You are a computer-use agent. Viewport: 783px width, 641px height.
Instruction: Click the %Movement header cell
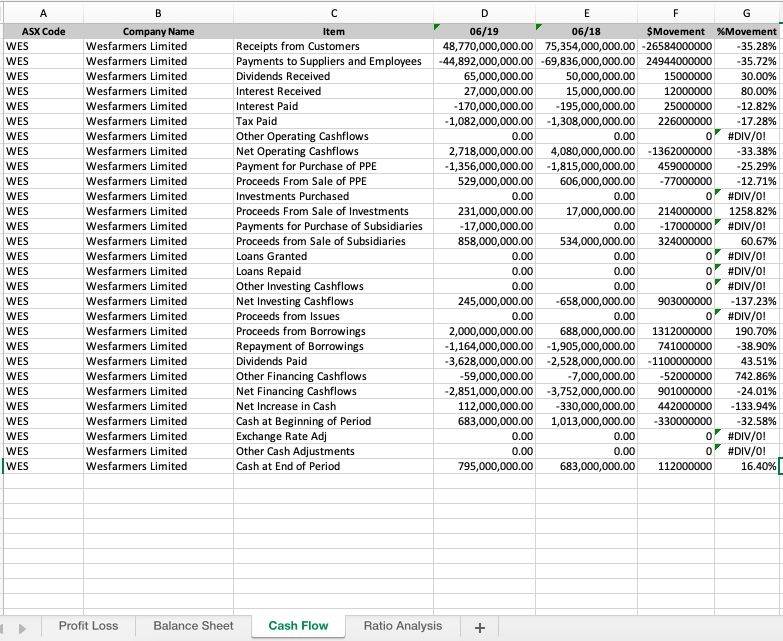click(747, 31)
